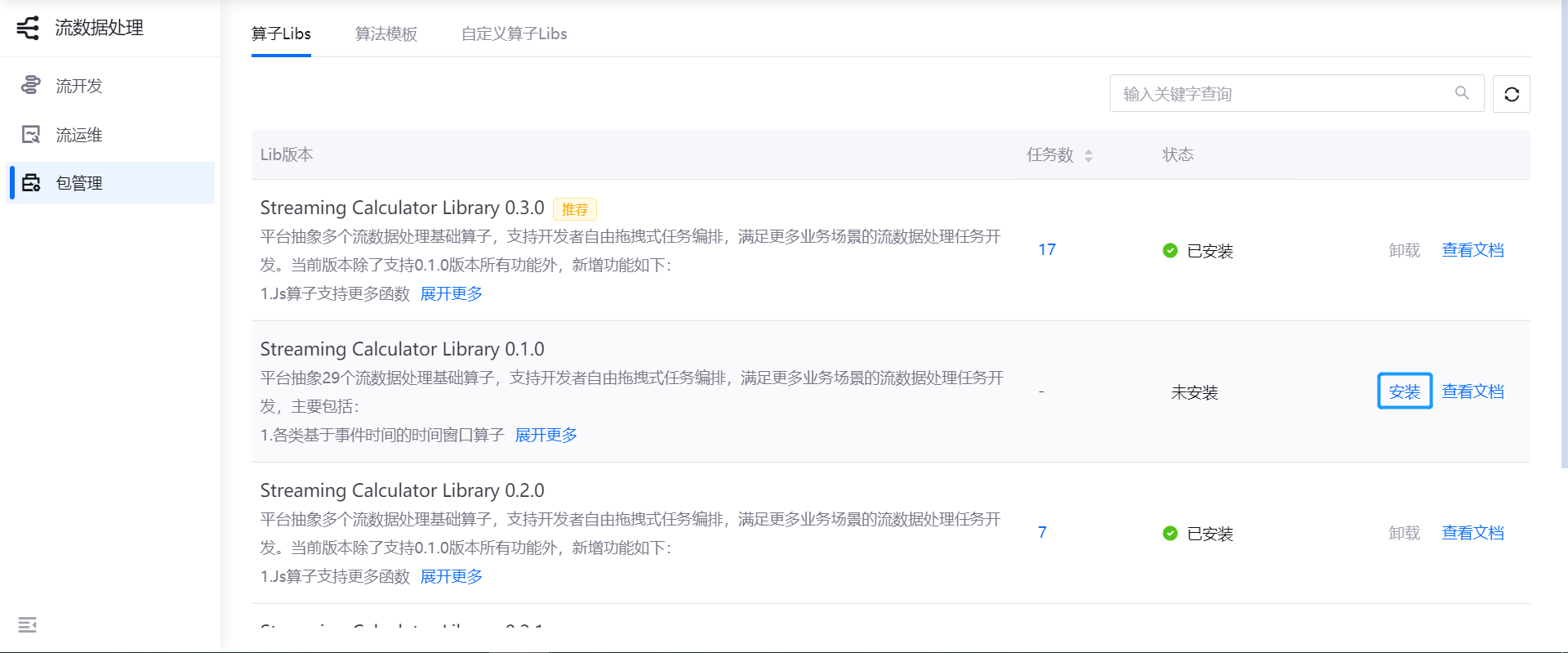The width and height of the screenshot is (1568, 653).
Task: Click the search magnifier icon
Action: coord(1462,93)
